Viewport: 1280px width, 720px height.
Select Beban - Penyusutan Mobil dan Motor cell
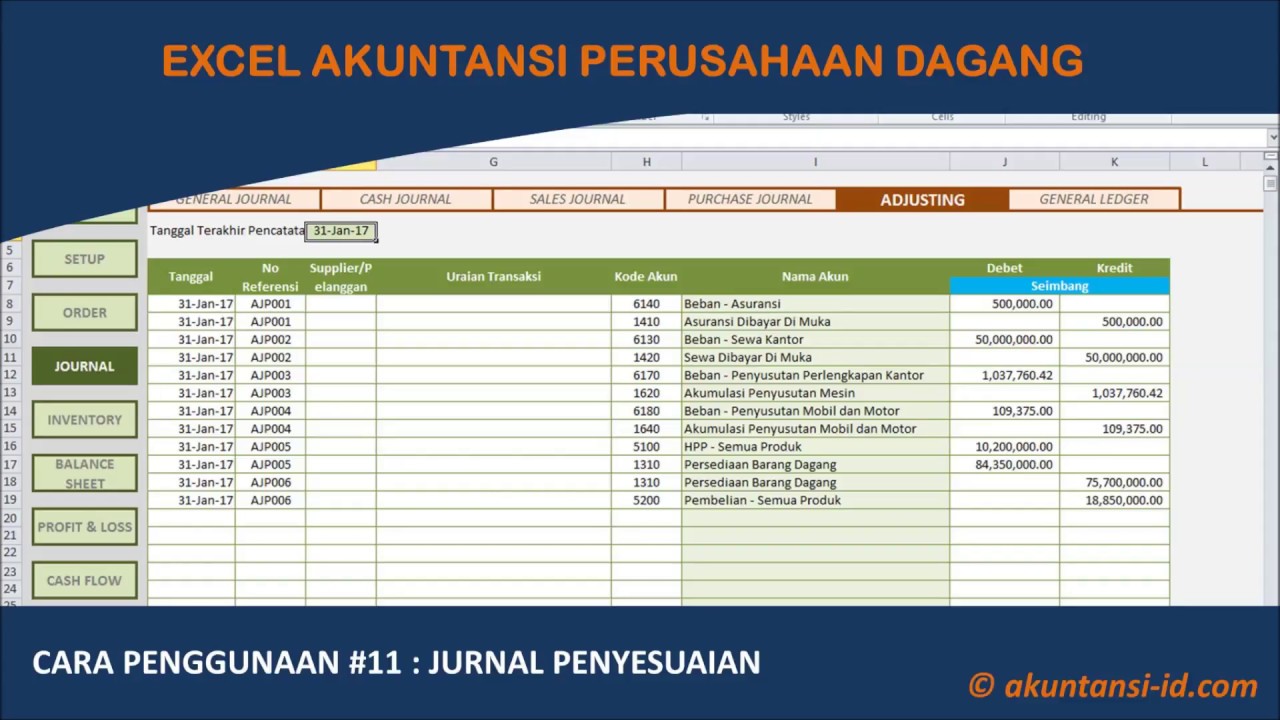click(815, 411)
